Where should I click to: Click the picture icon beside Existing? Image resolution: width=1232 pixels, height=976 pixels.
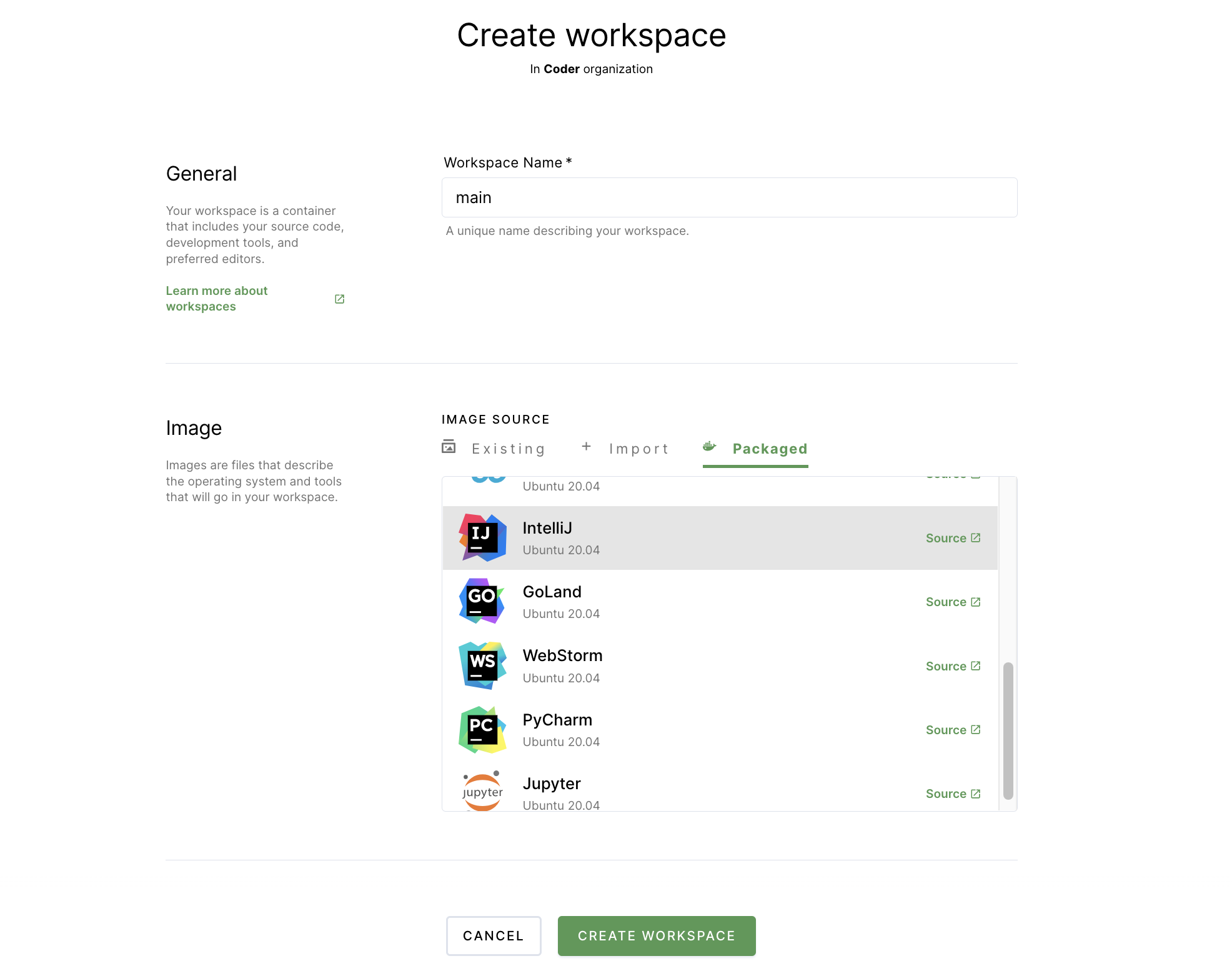coord(449,447)
